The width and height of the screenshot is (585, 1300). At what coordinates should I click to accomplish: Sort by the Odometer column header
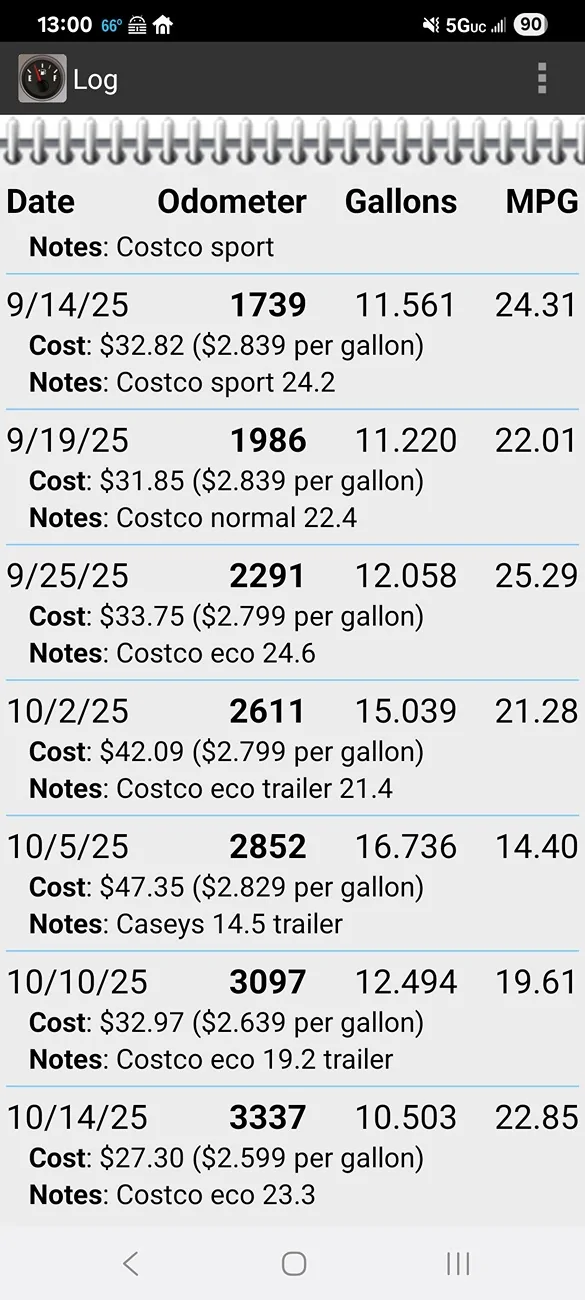tap(231, 201)
